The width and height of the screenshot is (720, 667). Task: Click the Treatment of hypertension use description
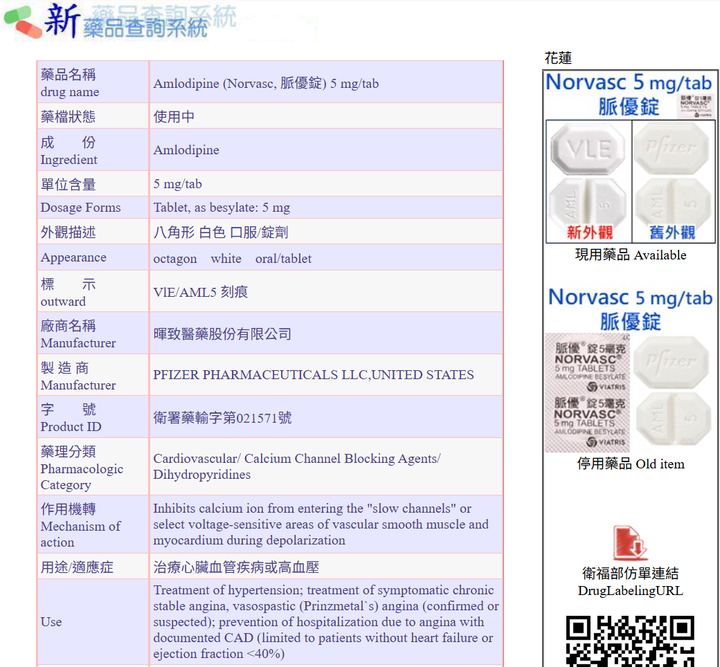(x=326, y=622)
